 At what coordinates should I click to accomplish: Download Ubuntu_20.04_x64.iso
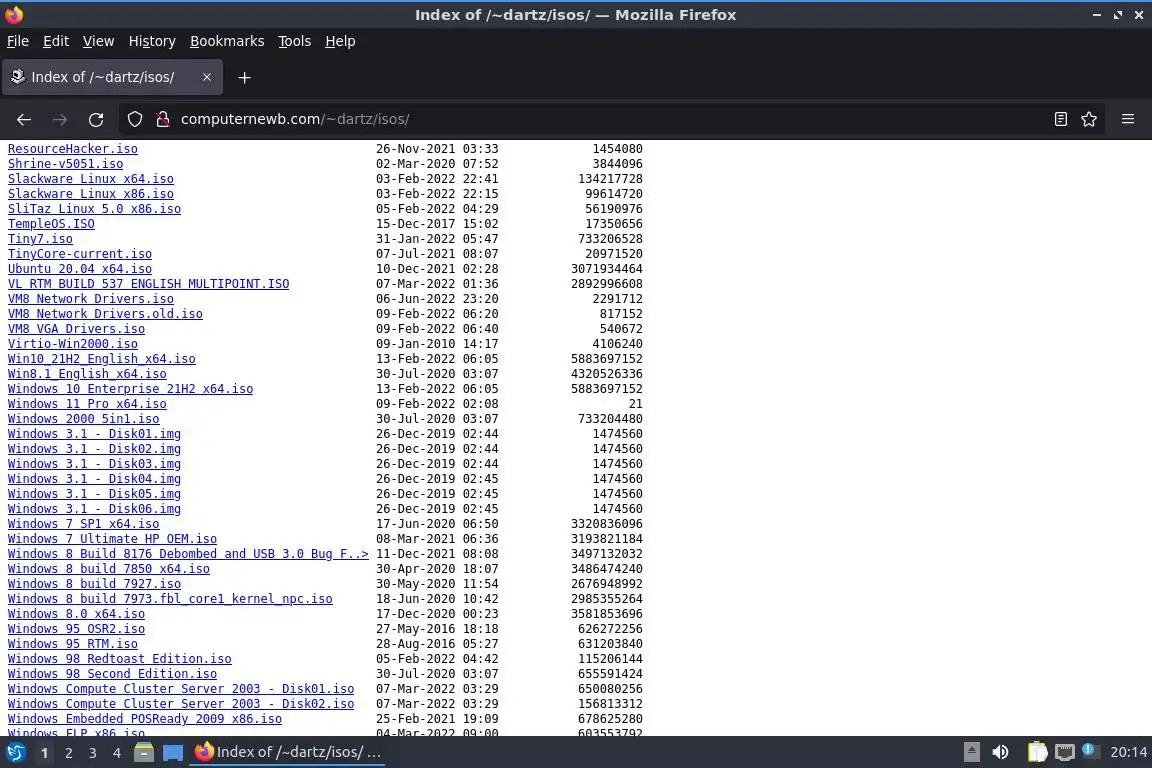(x=80, y=269)
